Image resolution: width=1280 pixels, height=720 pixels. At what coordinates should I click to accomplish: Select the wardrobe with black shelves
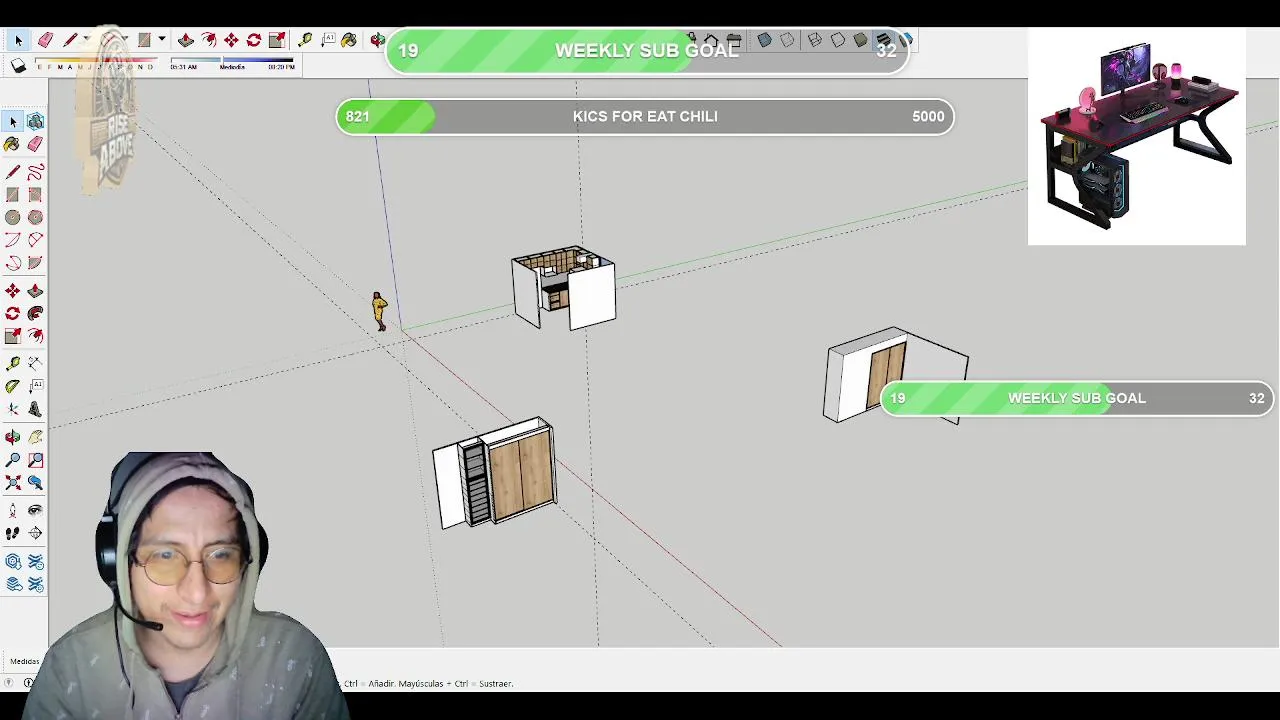pos(495,473)
